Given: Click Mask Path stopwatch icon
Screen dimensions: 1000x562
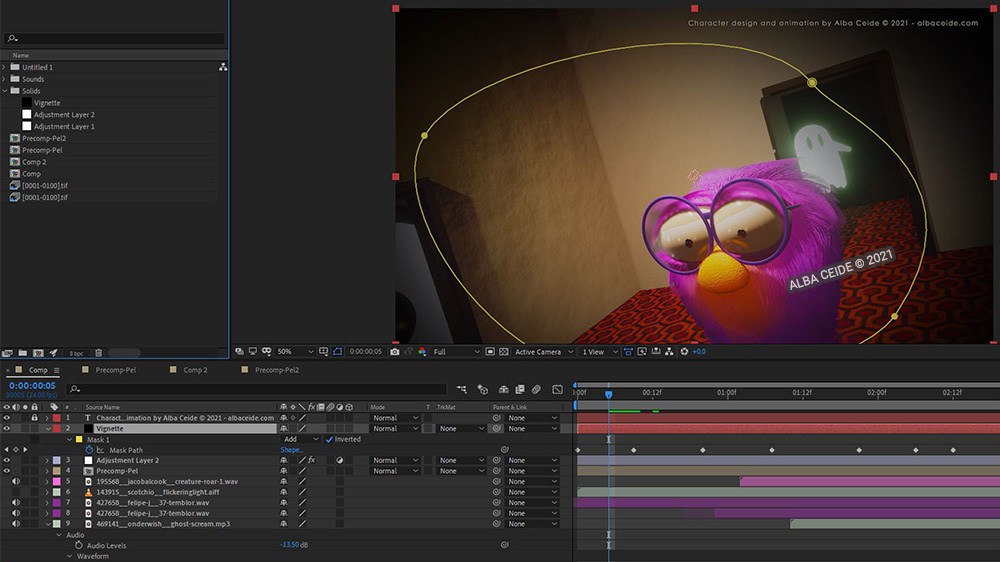Looking at the screenshot, I should point(89,450).
